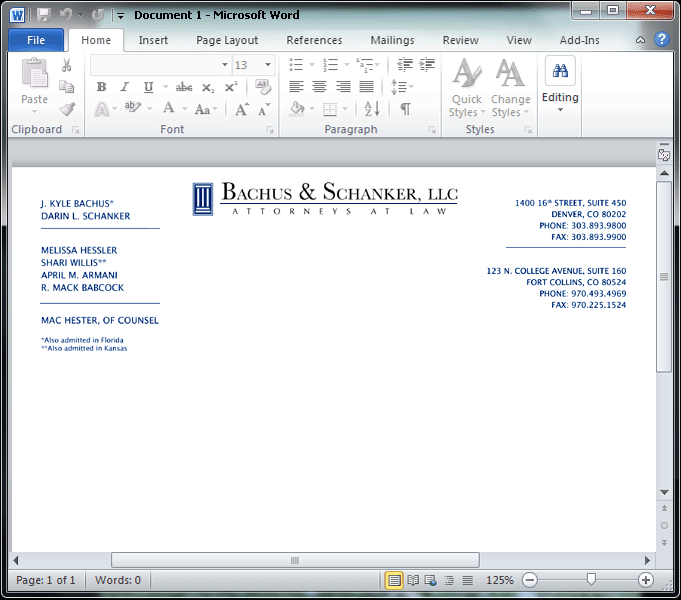Switch to Draft view

click(x=467, y=580)
